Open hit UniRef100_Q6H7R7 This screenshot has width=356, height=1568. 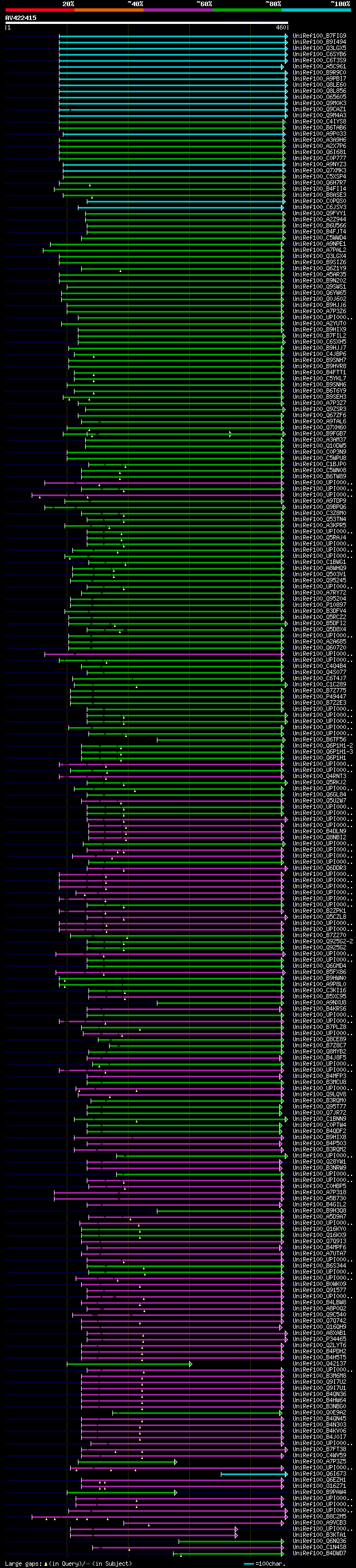pos(319,182)
